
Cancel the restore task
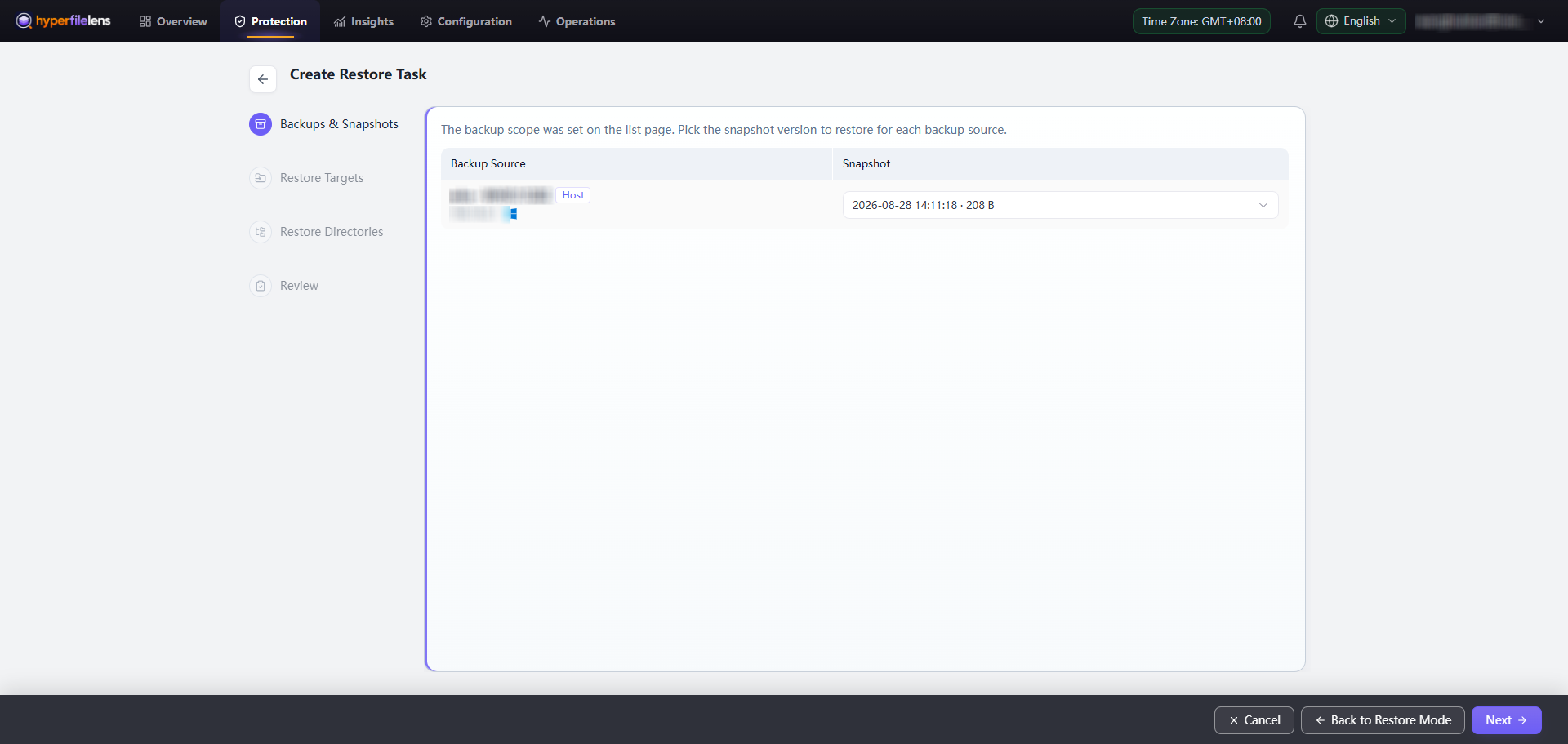(1254, 720)
